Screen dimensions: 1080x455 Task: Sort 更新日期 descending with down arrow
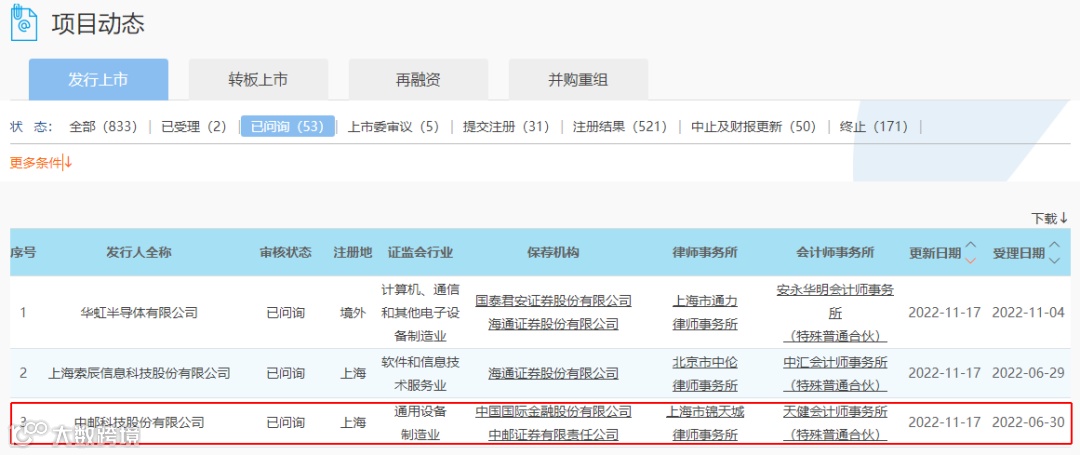pos(970,260)
